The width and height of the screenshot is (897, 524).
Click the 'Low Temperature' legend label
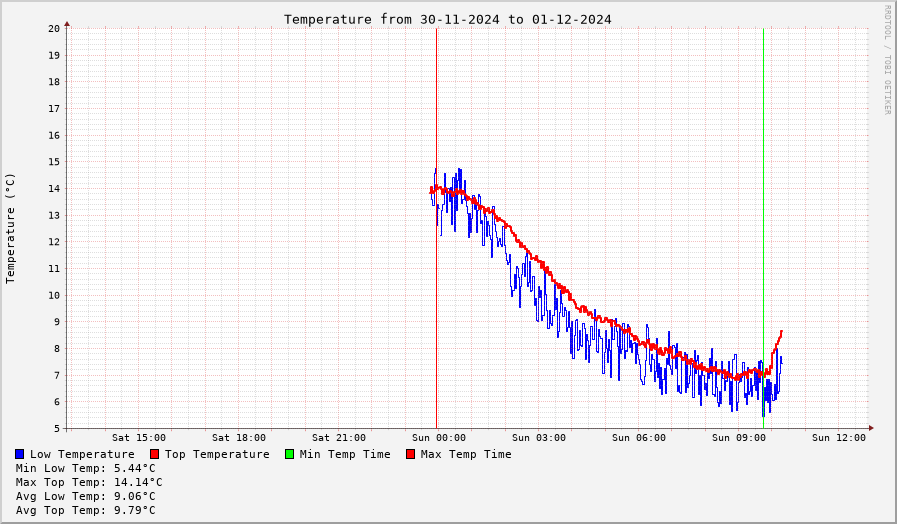point(82,454)
